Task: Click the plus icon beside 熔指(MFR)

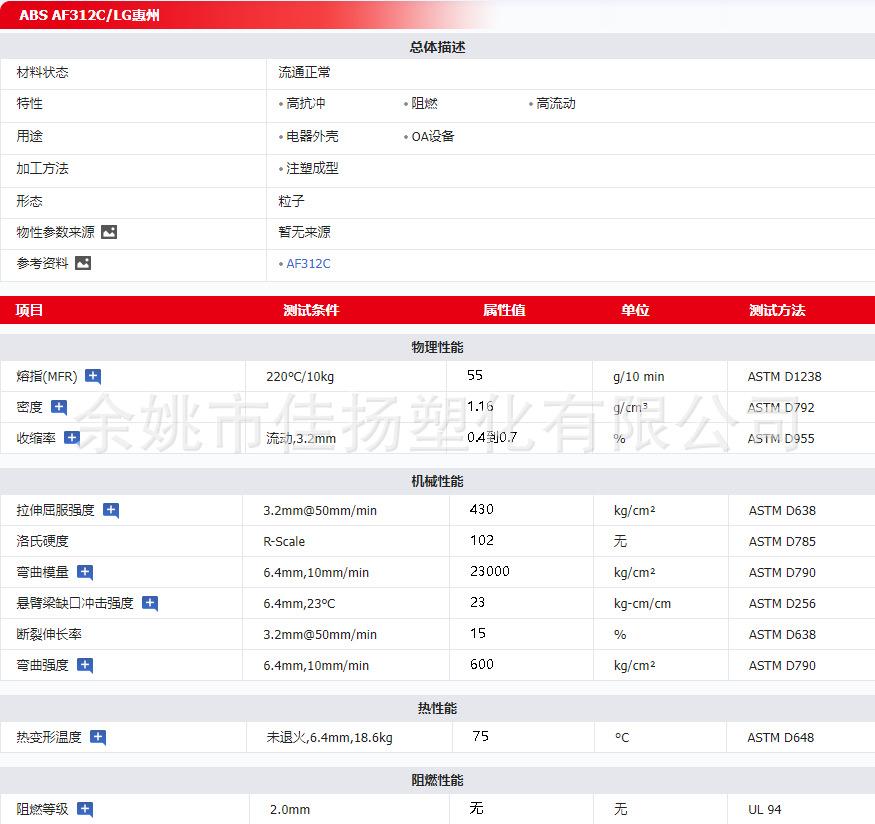Action: pos(93,377)
